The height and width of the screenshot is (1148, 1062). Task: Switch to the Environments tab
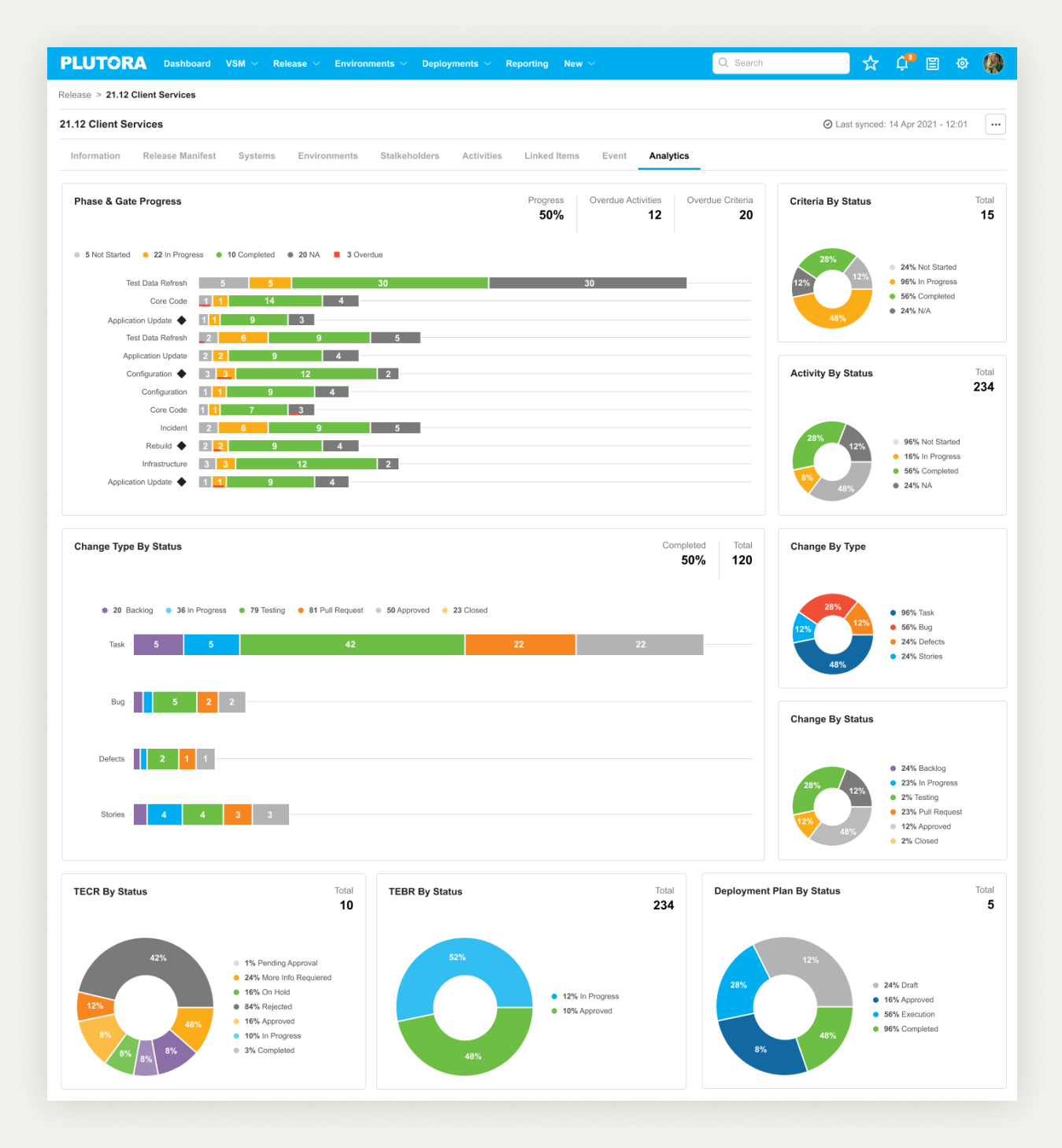327,156
